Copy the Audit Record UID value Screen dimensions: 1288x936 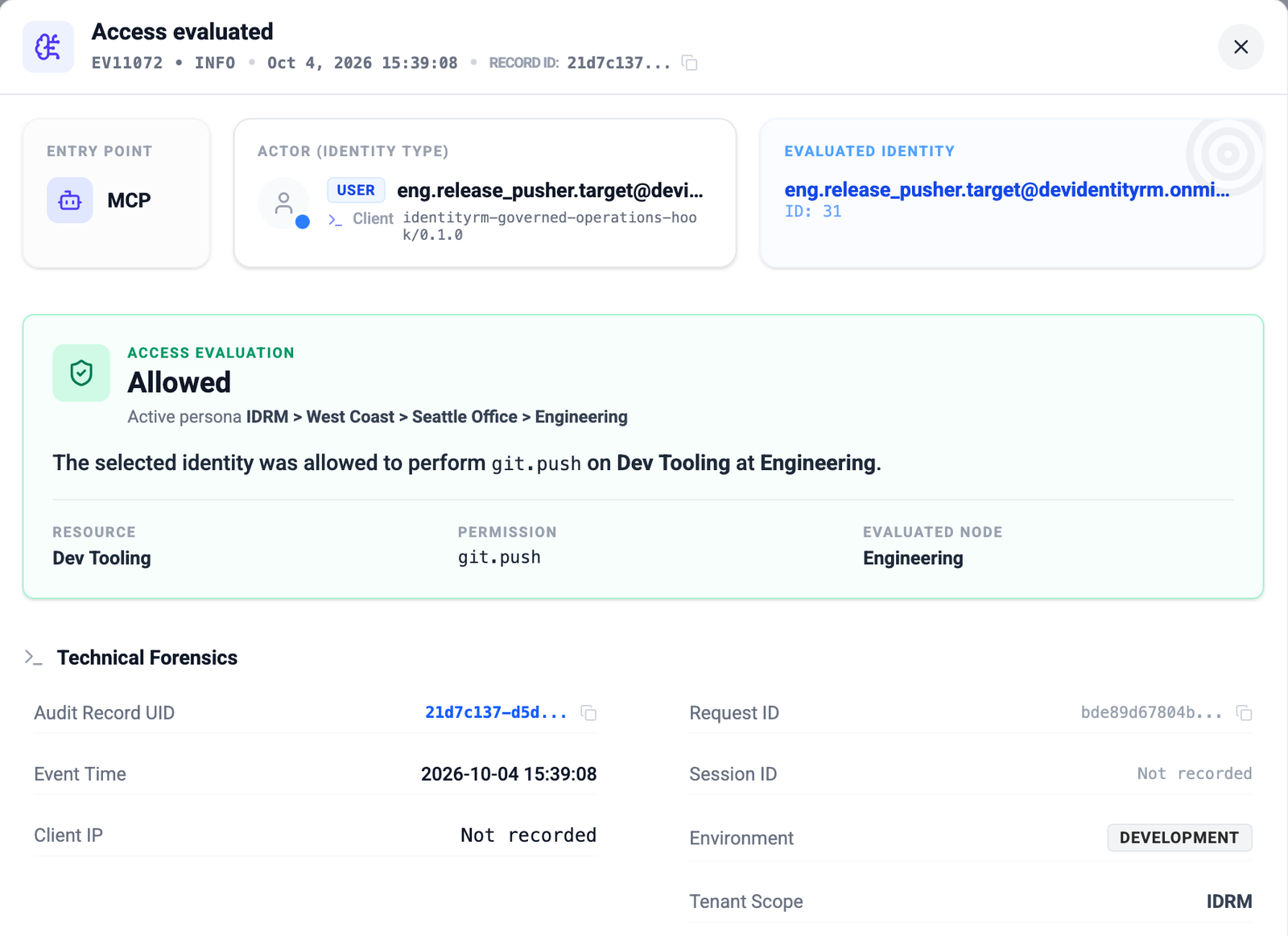(x=588, y=713)
